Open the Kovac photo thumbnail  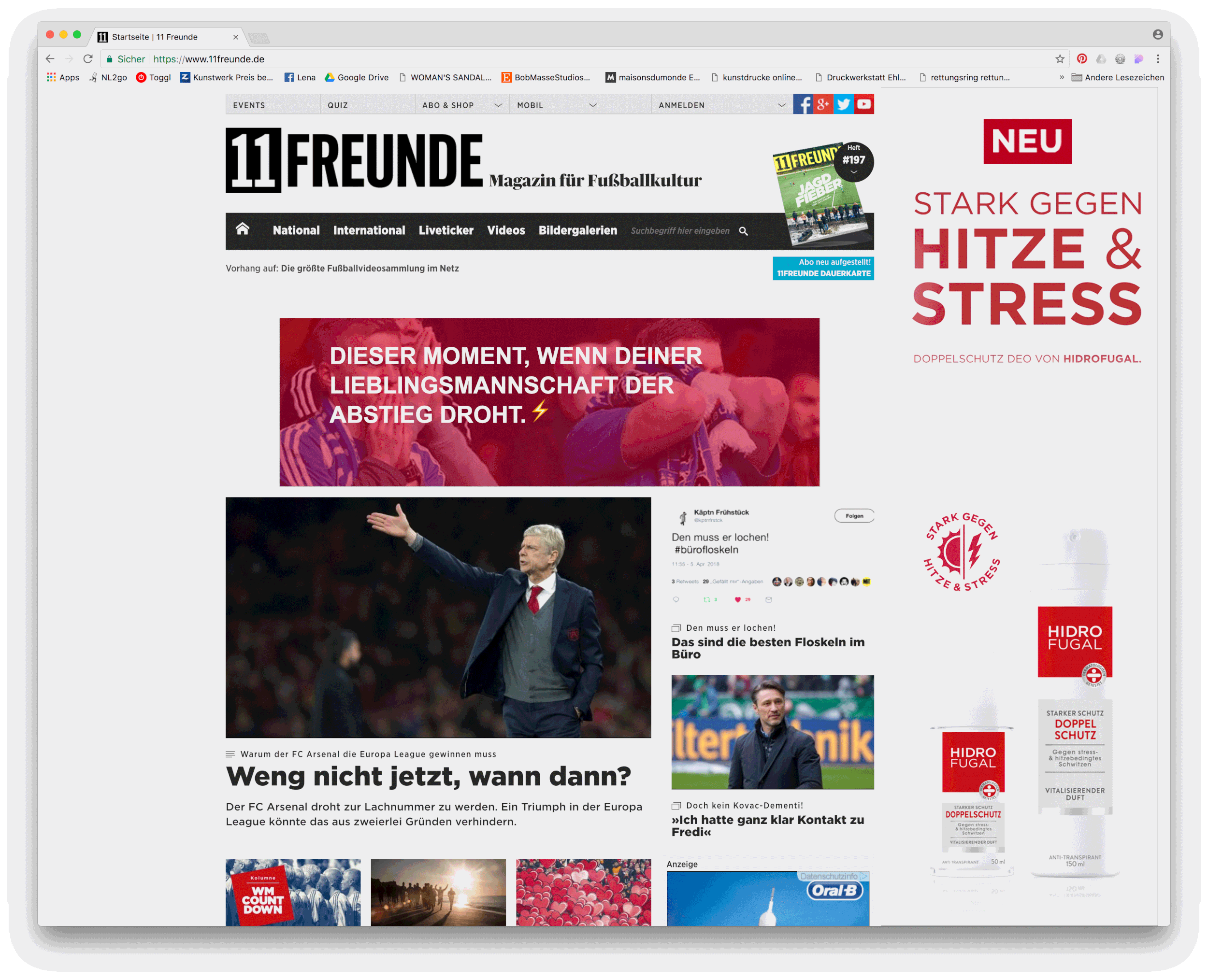[x=773, y=732]
